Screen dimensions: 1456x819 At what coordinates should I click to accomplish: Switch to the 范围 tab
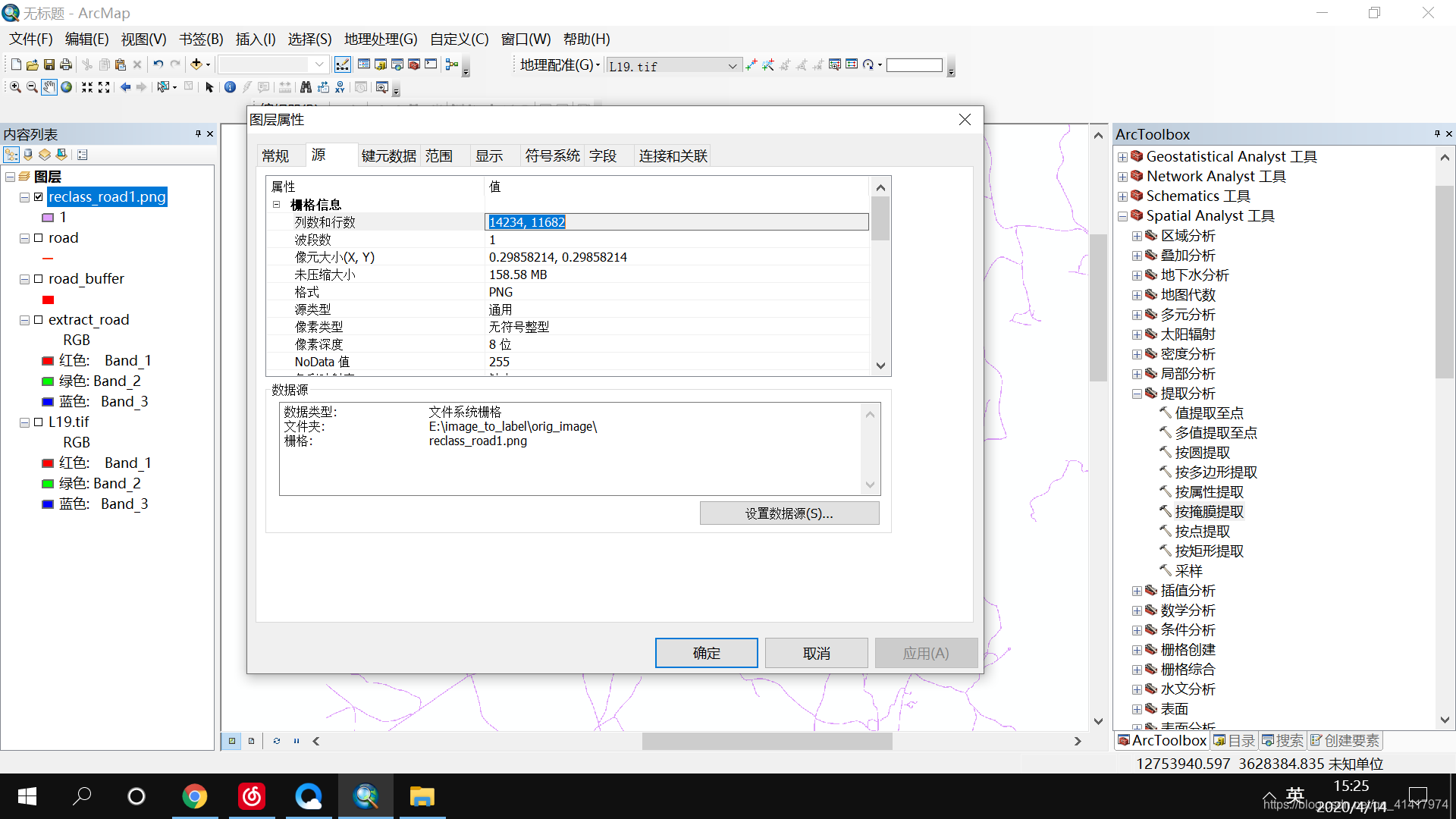pyautogui.click(x=439, y=155)
